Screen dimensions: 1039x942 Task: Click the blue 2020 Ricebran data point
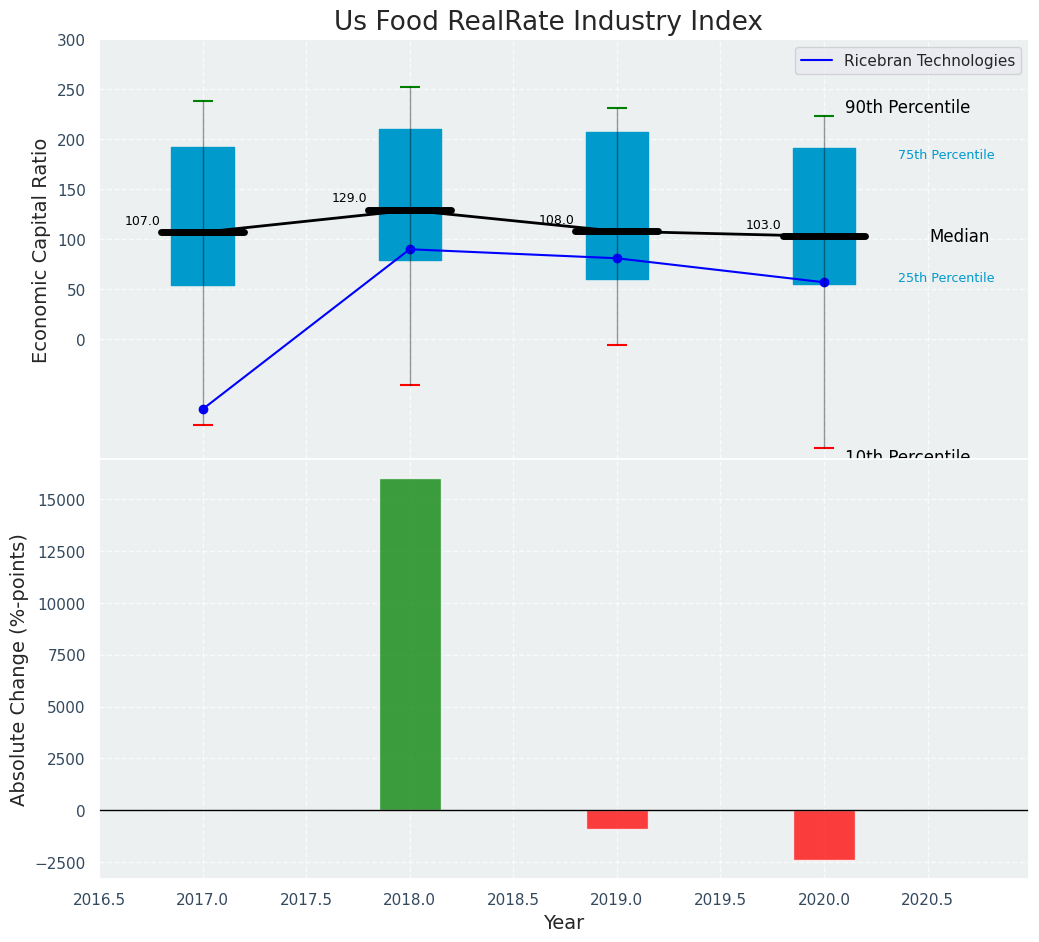[x=824, y=283]
